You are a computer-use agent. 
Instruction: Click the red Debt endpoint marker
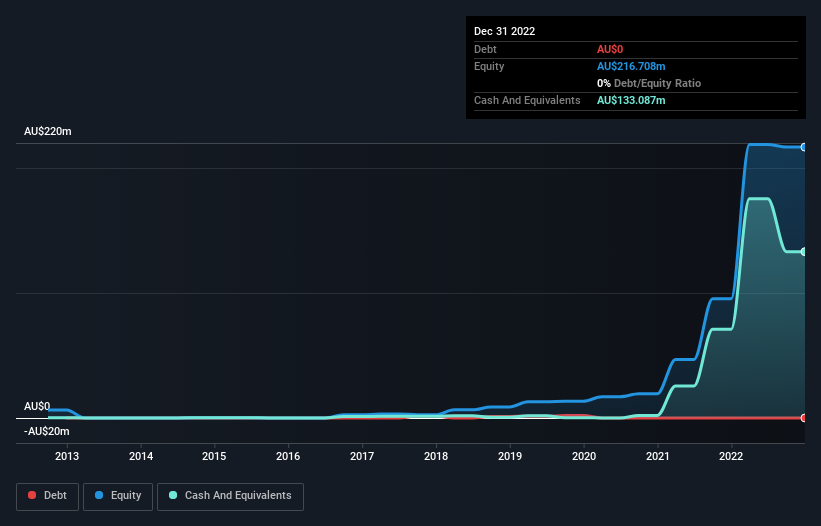tap(803, 418)
